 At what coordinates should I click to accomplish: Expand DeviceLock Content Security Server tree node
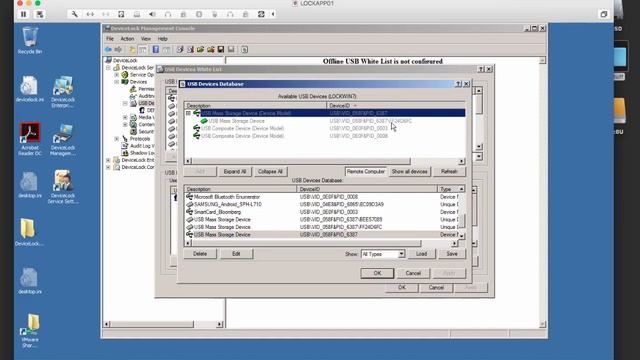tap(109, 167)
